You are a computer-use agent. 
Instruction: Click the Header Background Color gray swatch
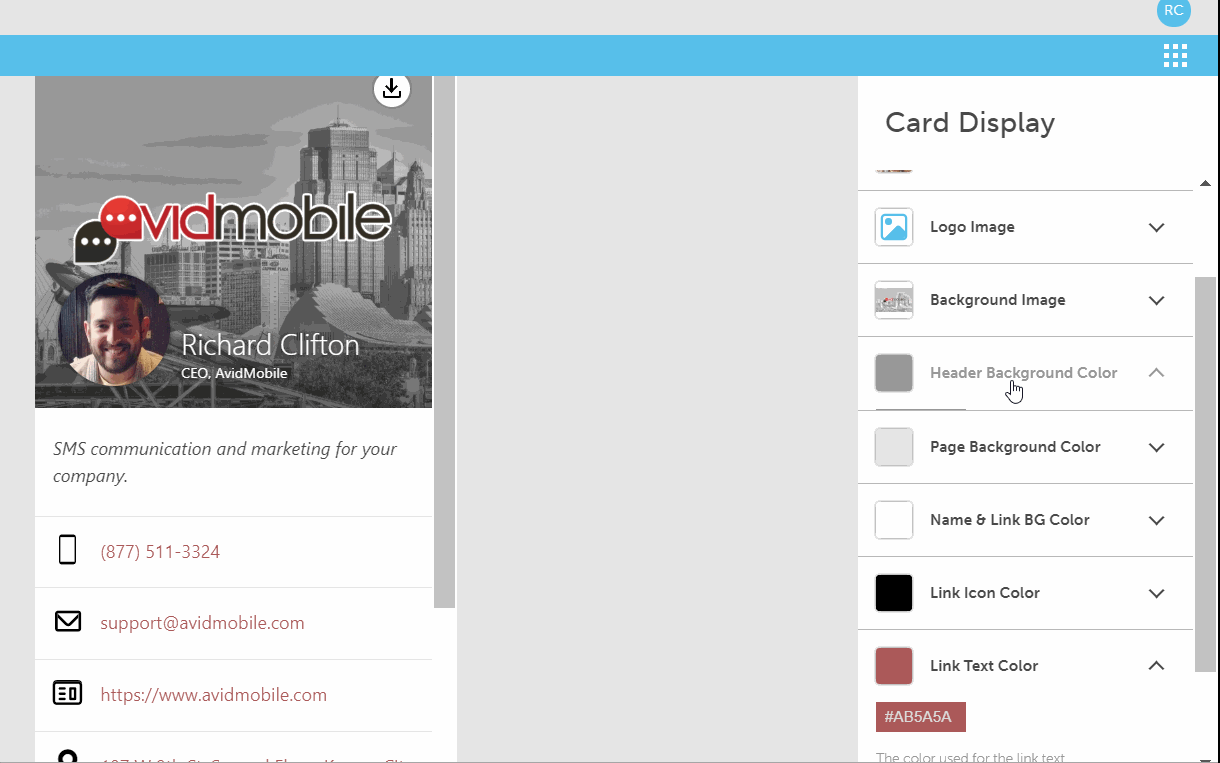(x=894, y=373)
